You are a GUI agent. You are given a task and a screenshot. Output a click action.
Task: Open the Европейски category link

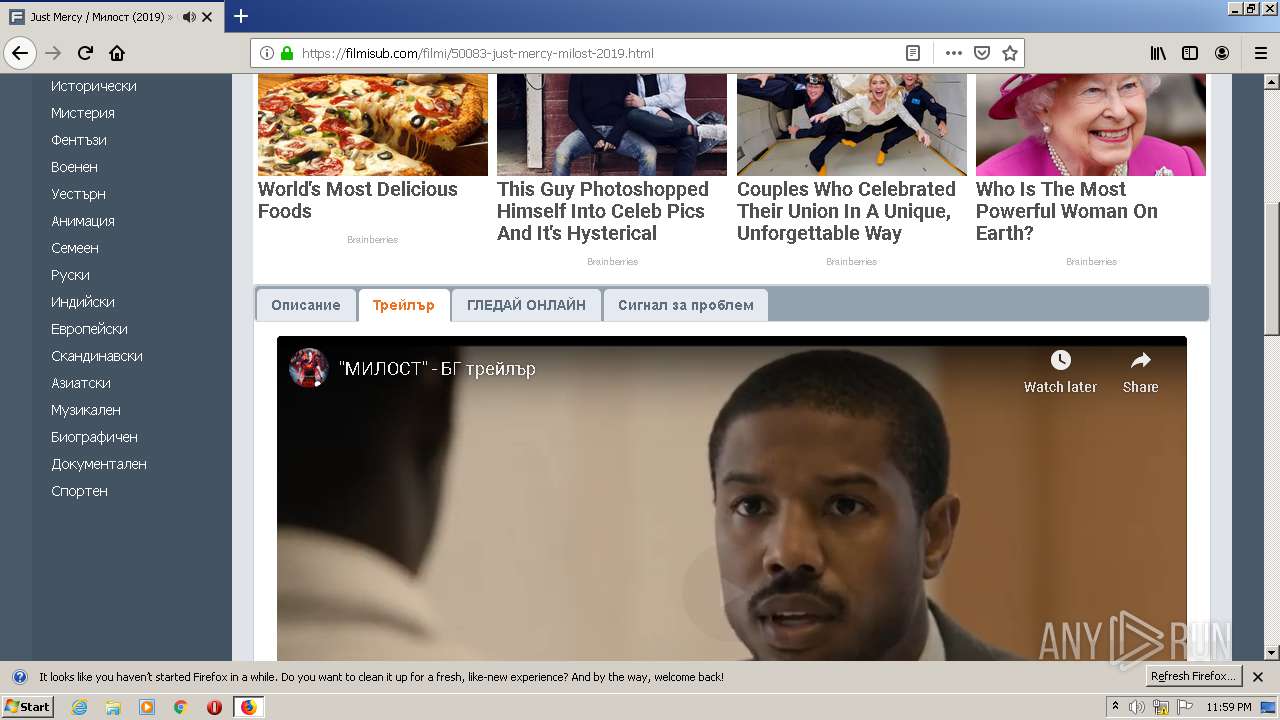point(90,329)
